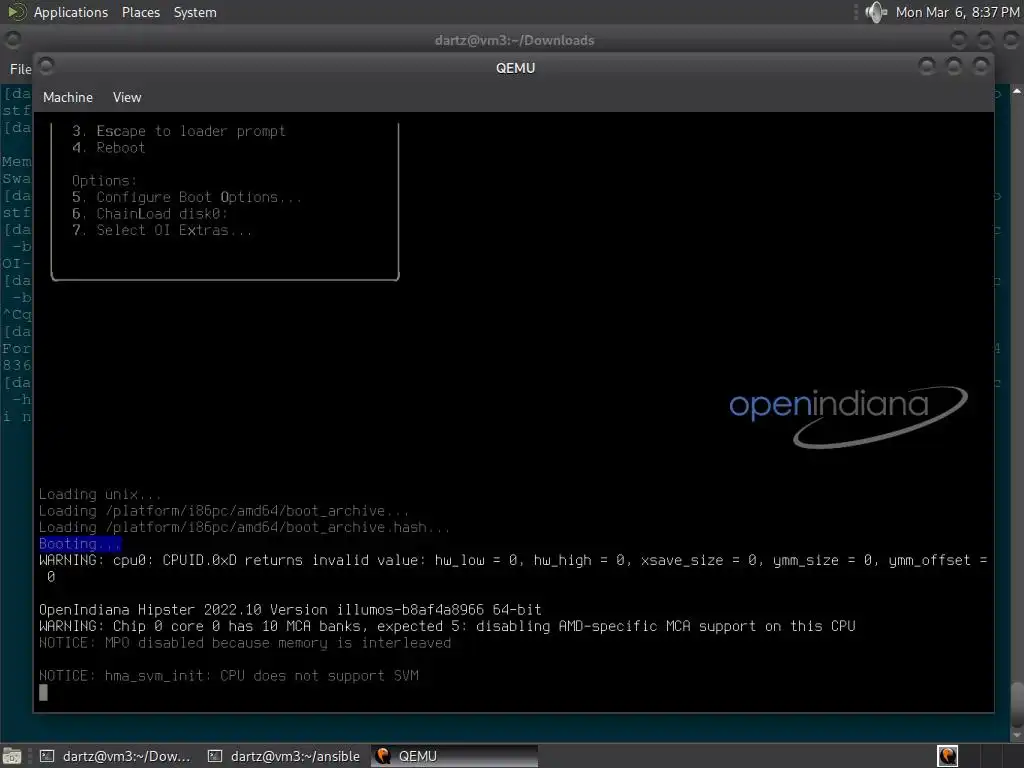Click the QEMU window title text
The height and width of the screenshot is (768, 1024).
pos(515,68)
